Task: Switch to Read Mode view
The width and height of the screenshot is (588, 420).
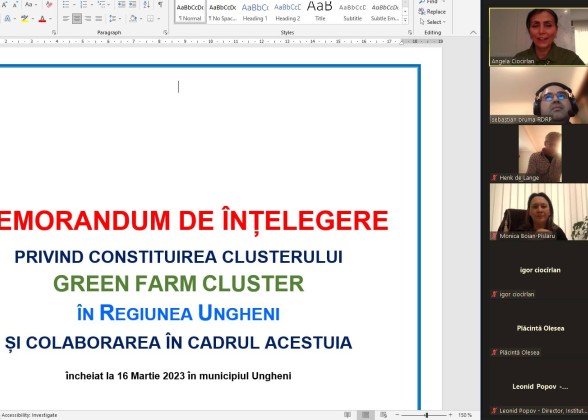Action: [x=348, y=415]
